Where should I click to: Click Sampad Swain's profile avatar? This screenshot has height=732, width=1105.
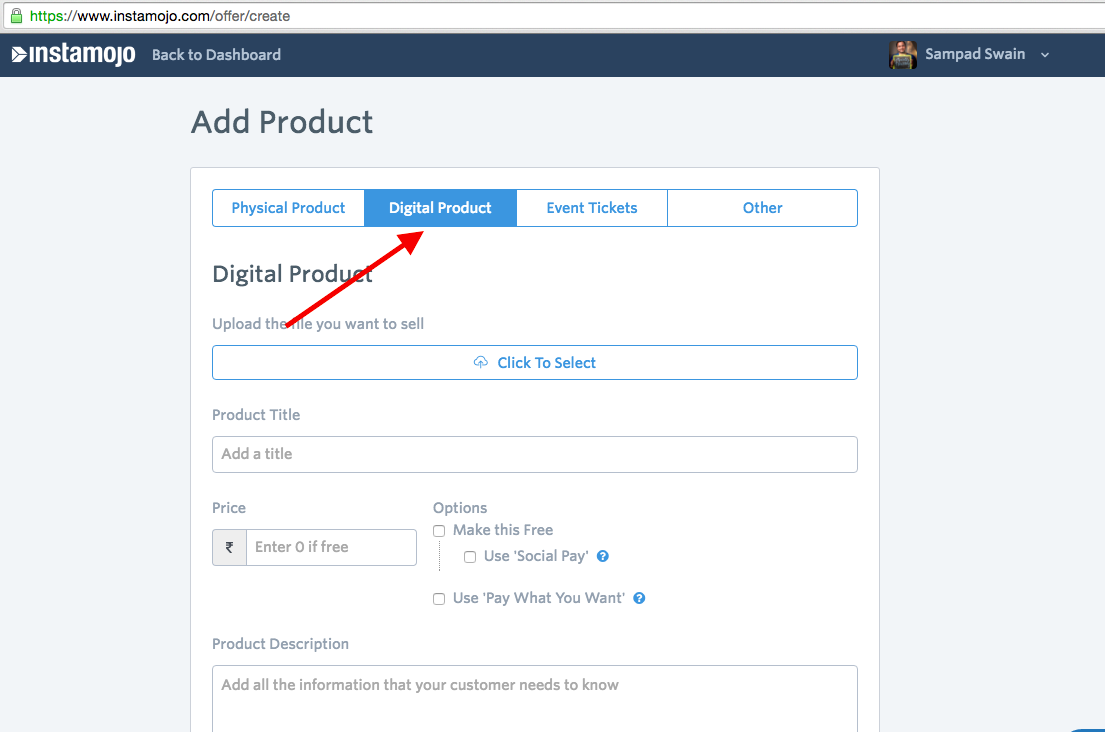(903, 55)
